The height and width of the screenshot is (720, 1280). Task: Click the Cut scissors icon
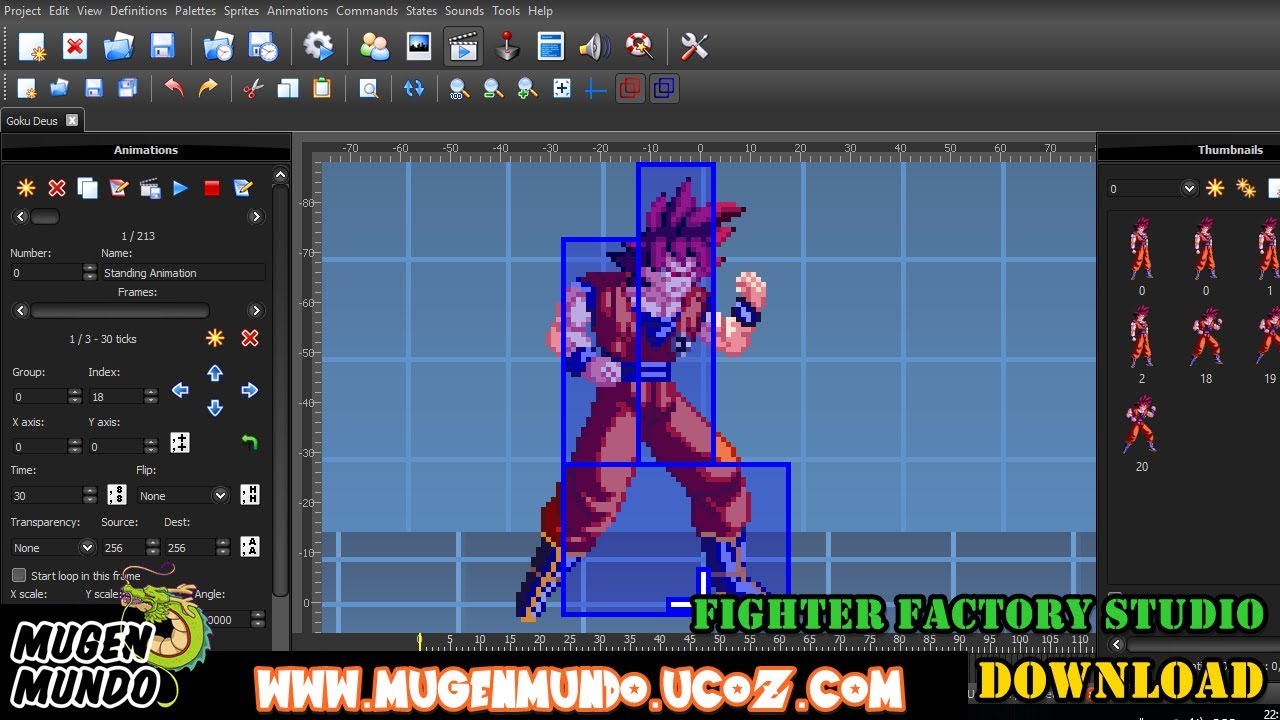tap(253, 88)
